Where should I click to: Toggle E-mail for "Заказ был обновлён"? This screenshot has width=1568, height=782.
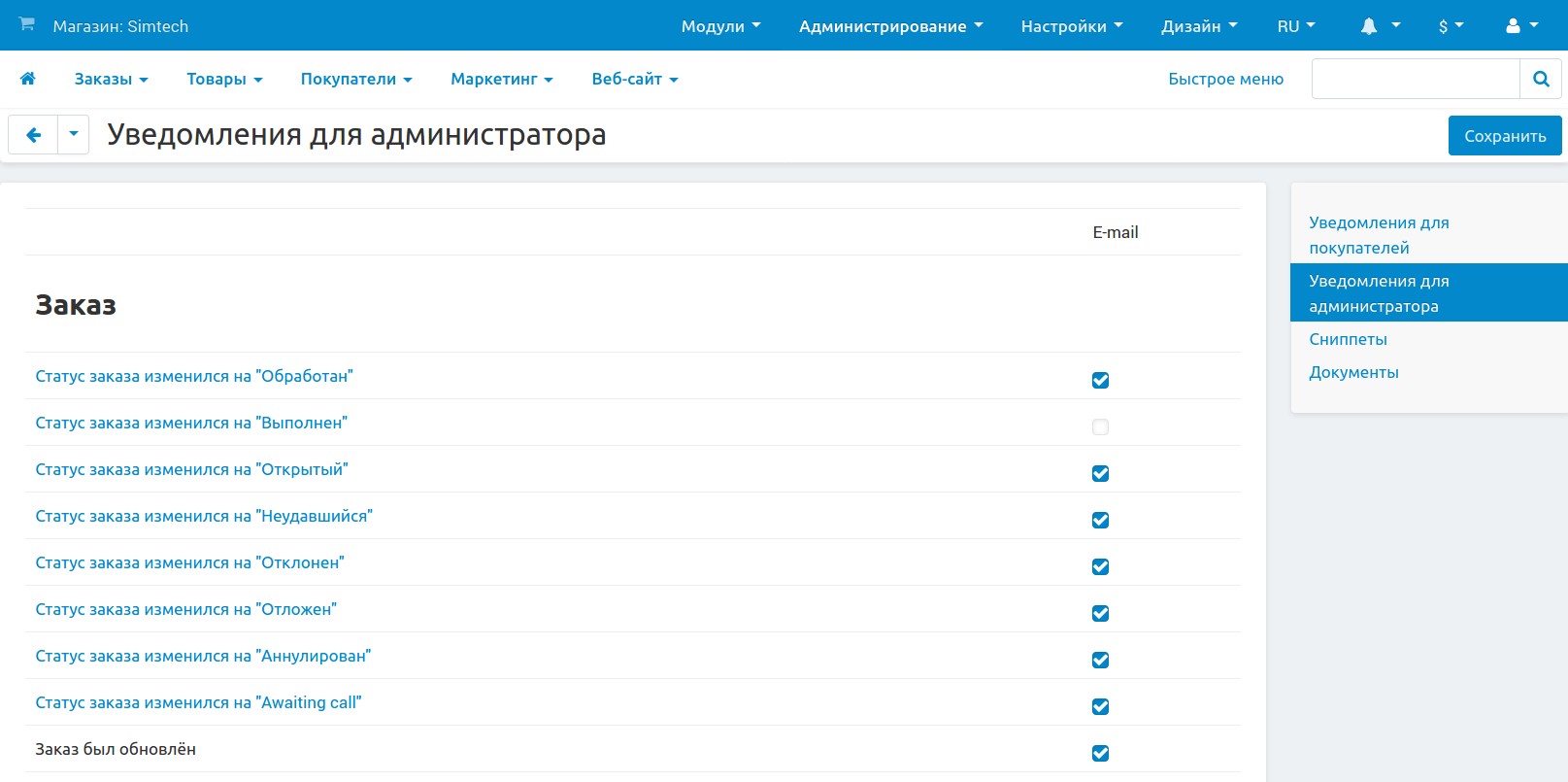click(1100, 753)
